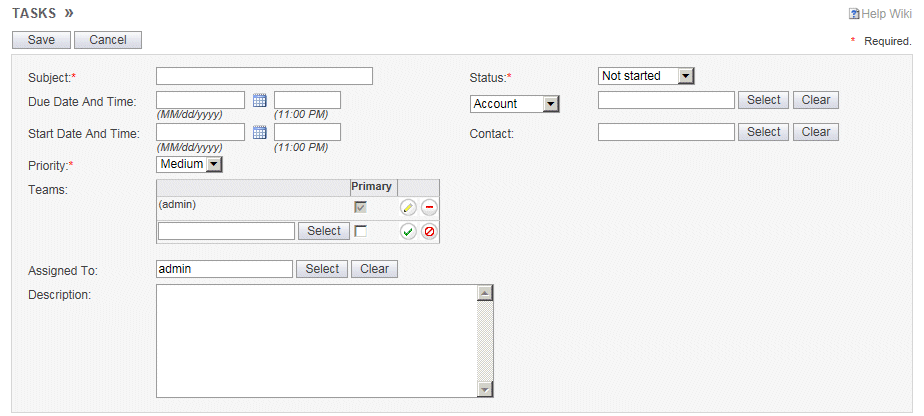Click pencil edit icon for admin team
The height and width of the screenshot is (416, 924).
(x=408, y=207)
